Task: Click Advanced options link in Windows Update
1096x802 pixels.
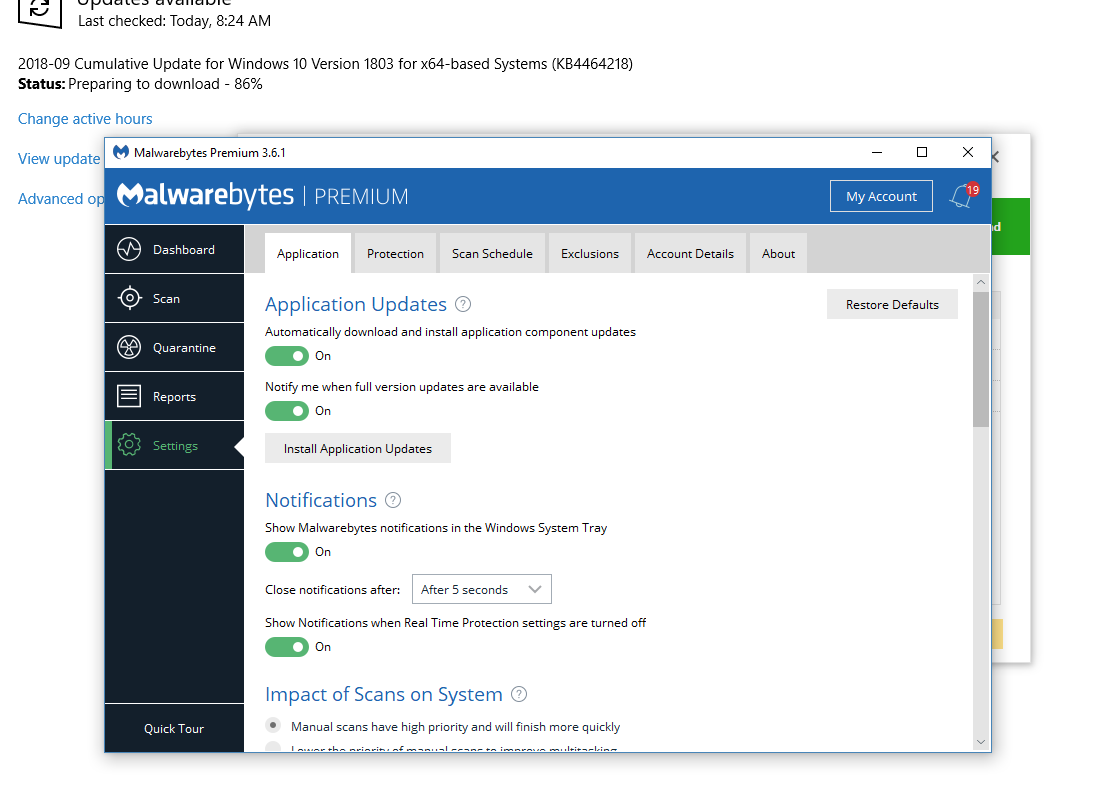Action: click(x=62, y=199)
